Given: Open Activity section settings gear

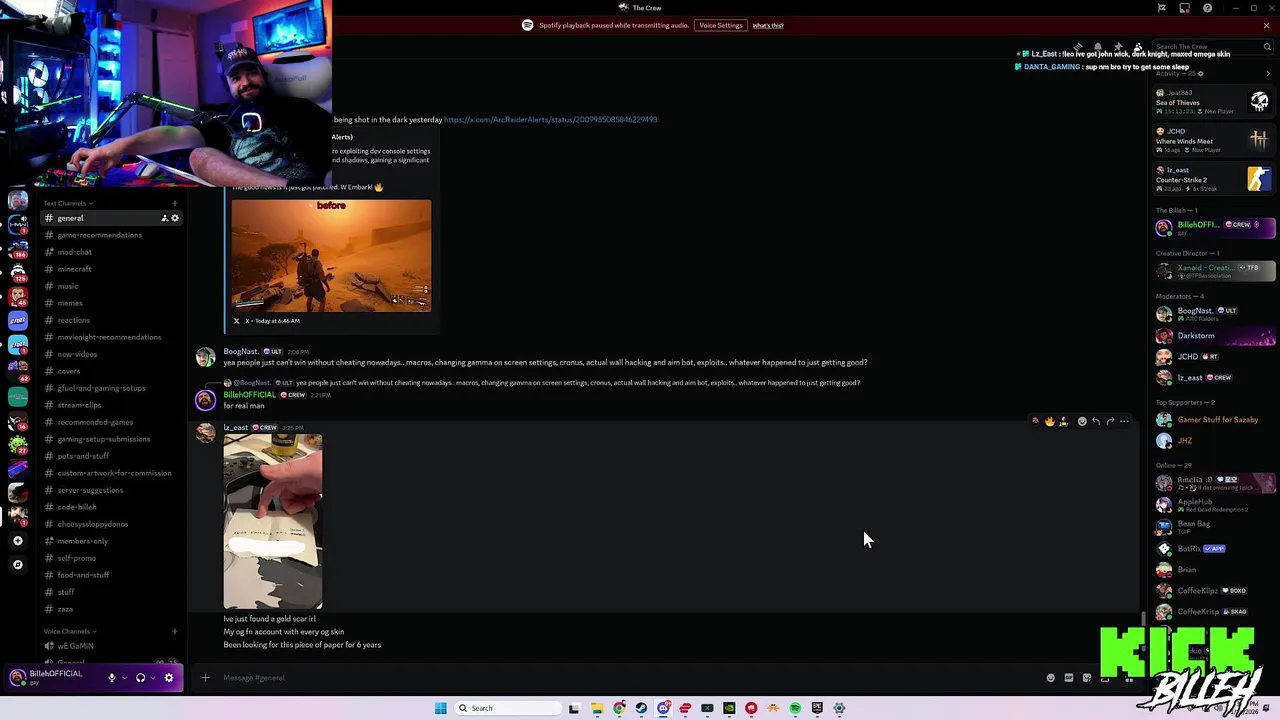Looking at the screenshot, I should (1201, 74).
